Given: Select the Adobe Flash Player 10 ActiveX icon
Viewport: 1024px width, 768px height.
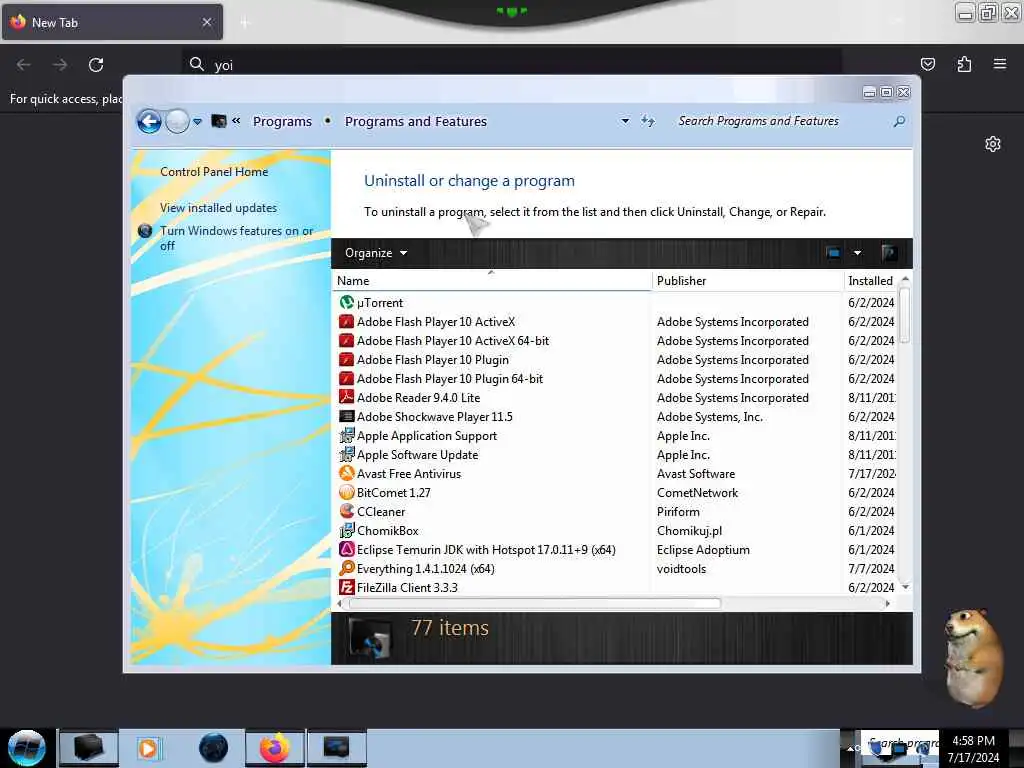Looking at the screenshot, I should coord(347,321).
